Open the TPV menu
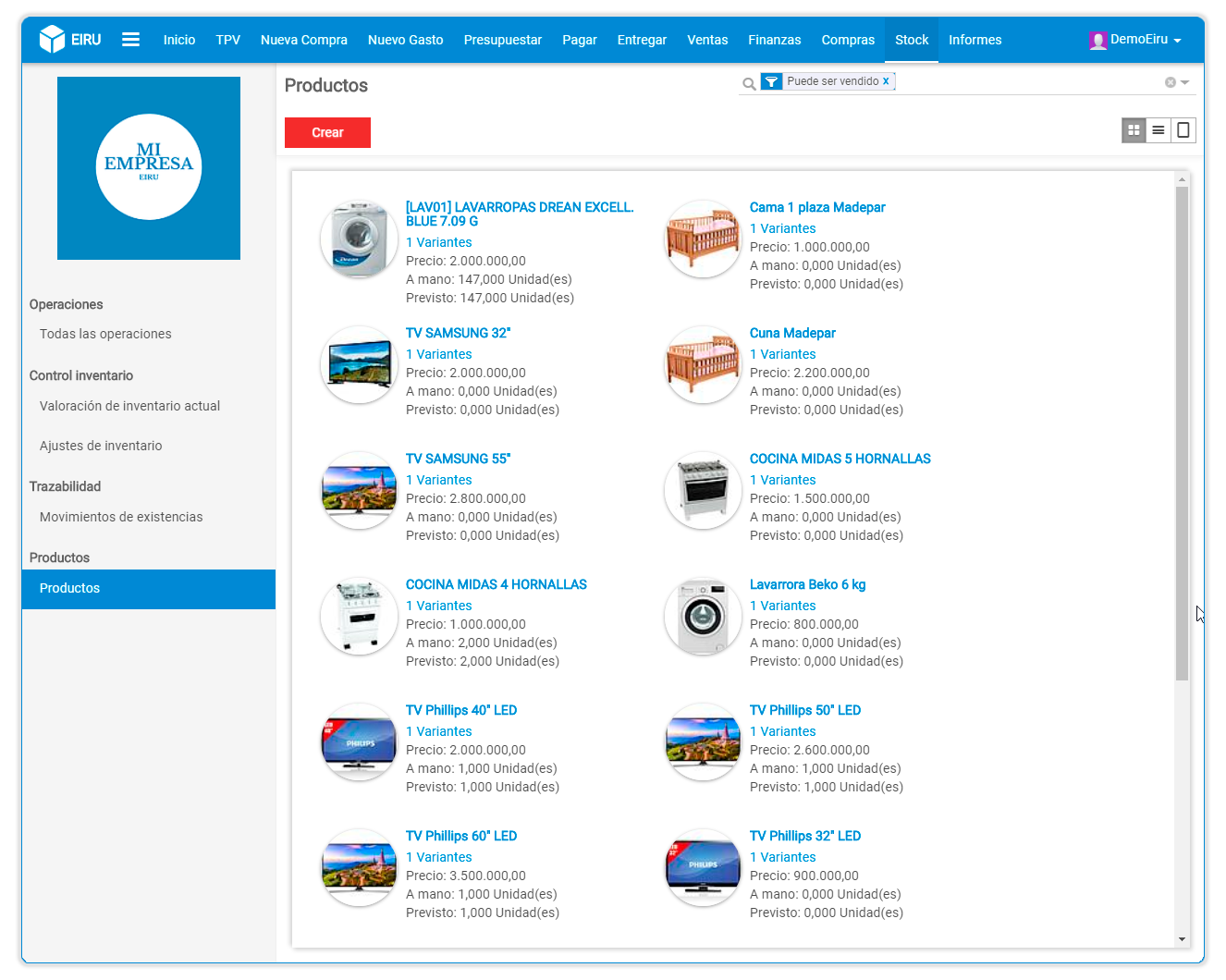The height and width of the screenshot is (980, 1226). point(228,40)
